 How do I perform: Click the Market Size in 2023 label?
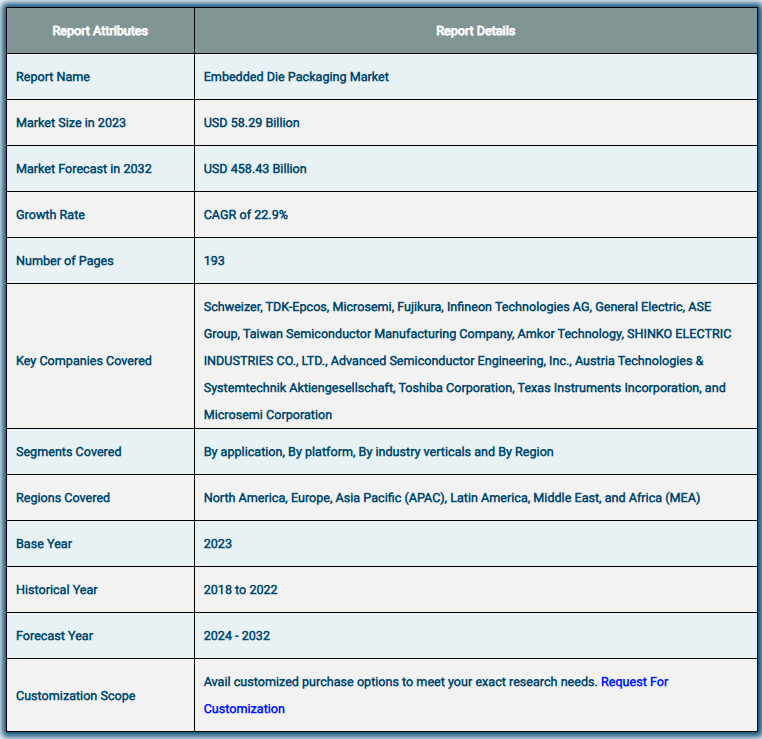[x=71, y=123]
